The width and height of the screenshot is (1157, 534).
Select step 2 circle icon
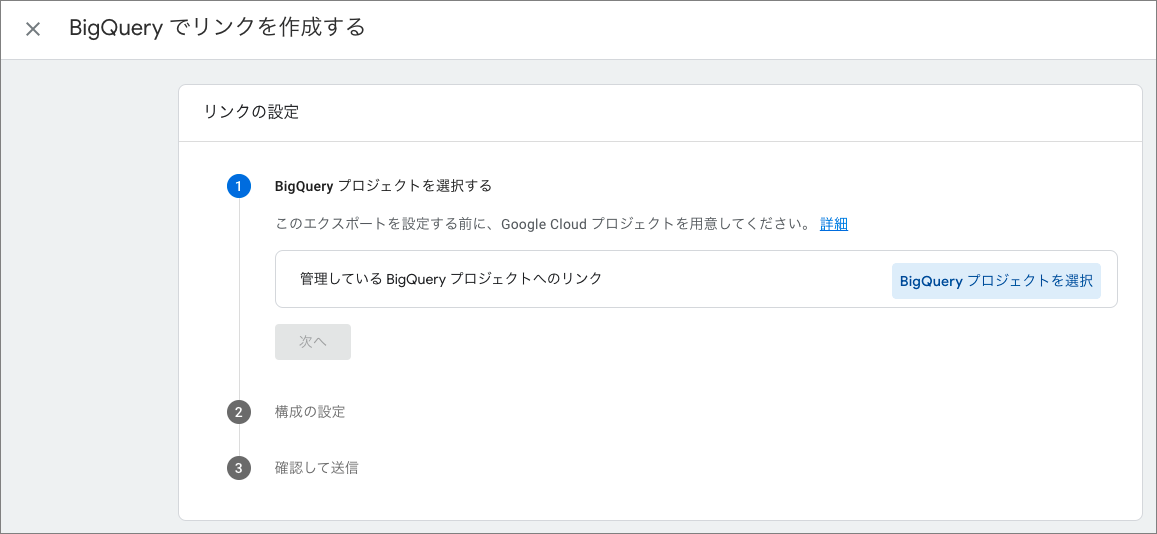pos(238,412)
